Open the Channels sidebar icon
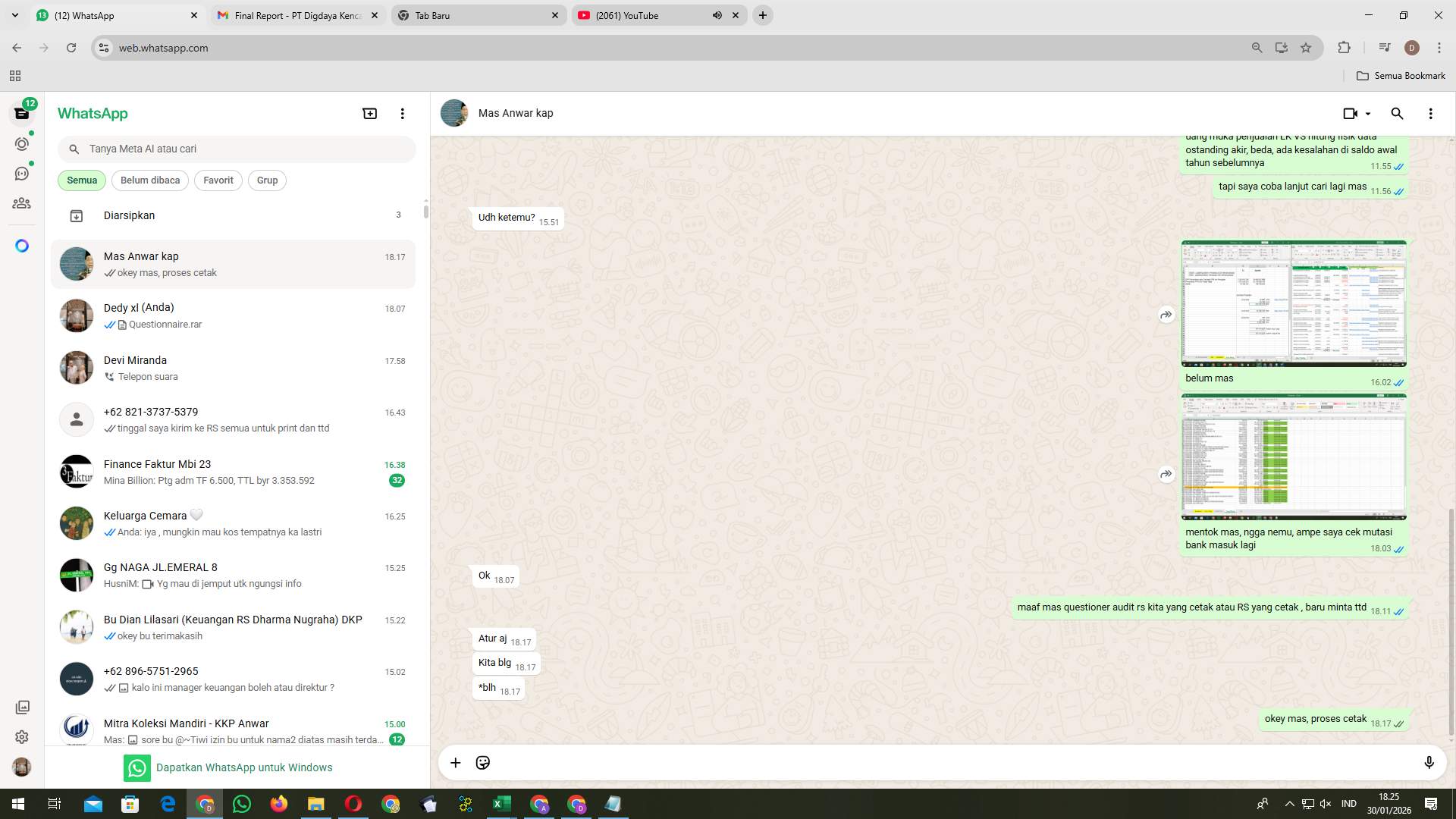Screen dimensions: 1456x819 tap(22, 173)
